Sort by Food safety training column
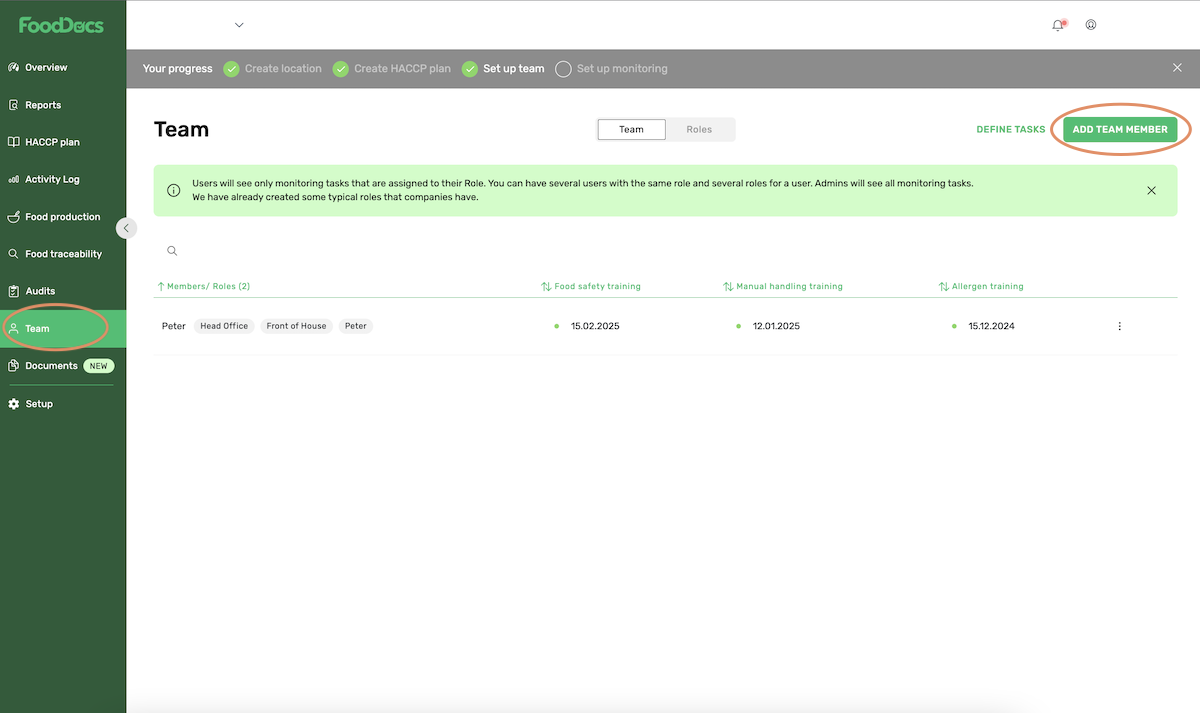This screenshot has width=1200, height=713. (x=591, y=286)
